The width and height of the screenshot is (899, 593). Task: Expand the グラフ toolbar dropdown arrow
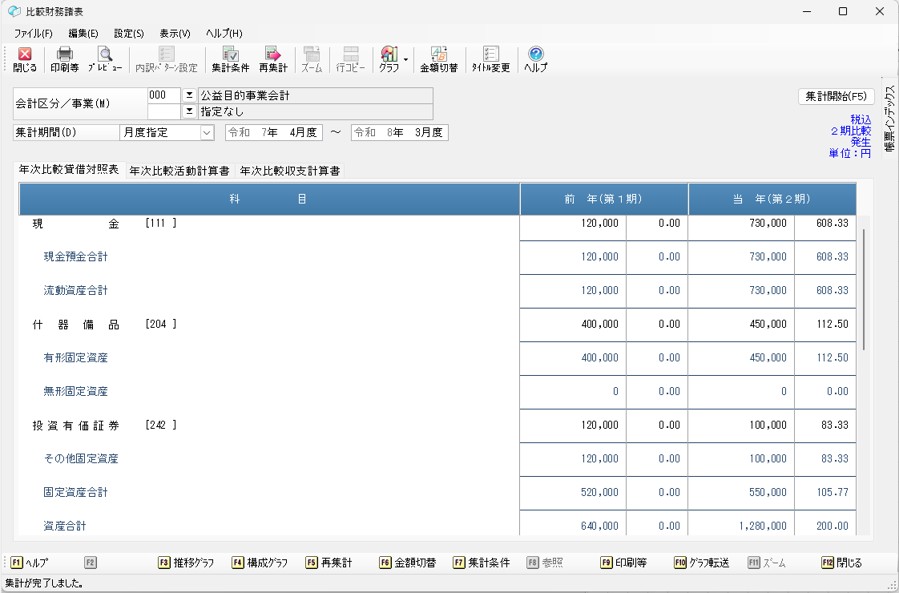pos(406,59)
